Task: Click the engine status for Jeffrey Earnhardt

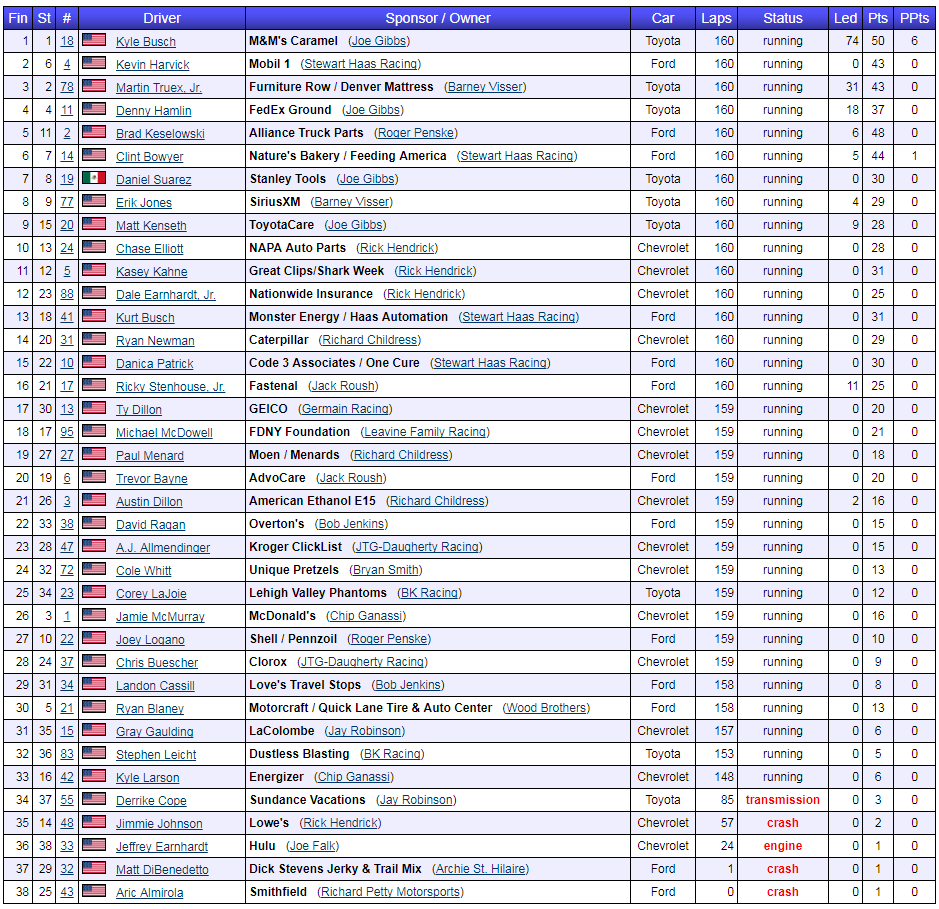Action: pos(783,846)
